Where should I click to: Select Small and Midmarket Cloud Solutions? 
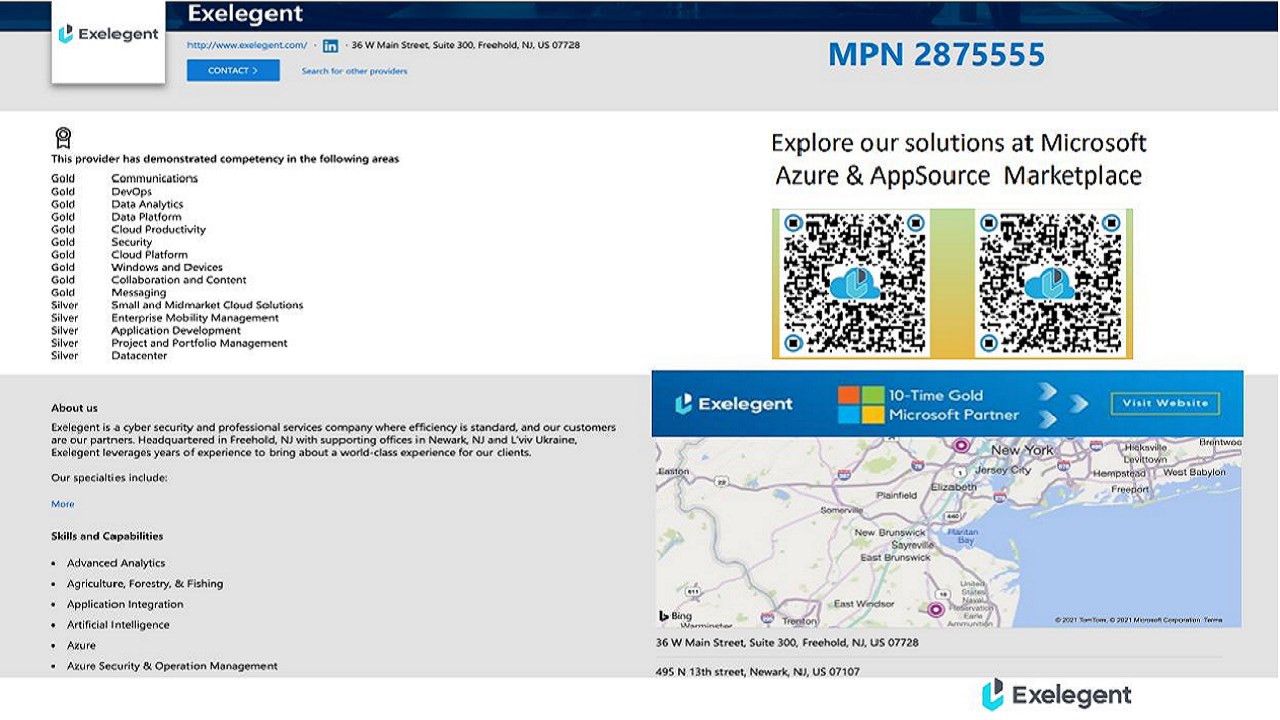click(x=207, y=305)
